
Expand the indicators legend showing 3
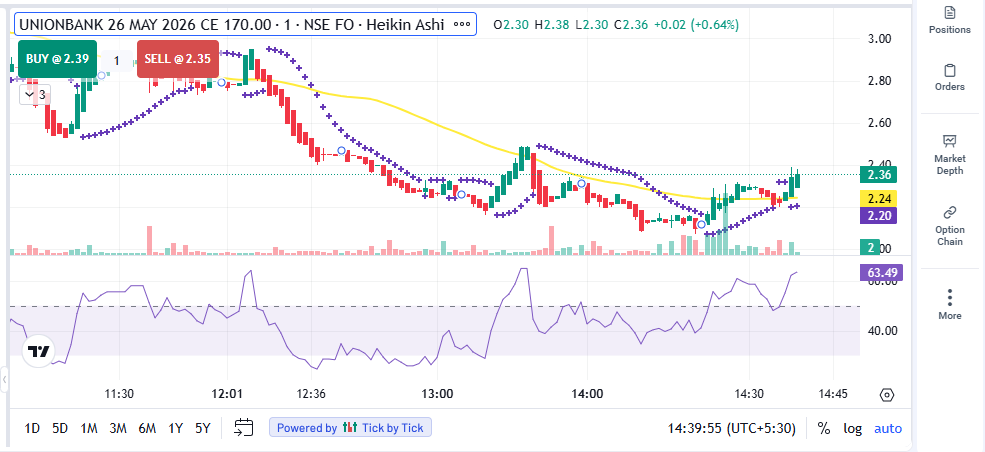35,95
